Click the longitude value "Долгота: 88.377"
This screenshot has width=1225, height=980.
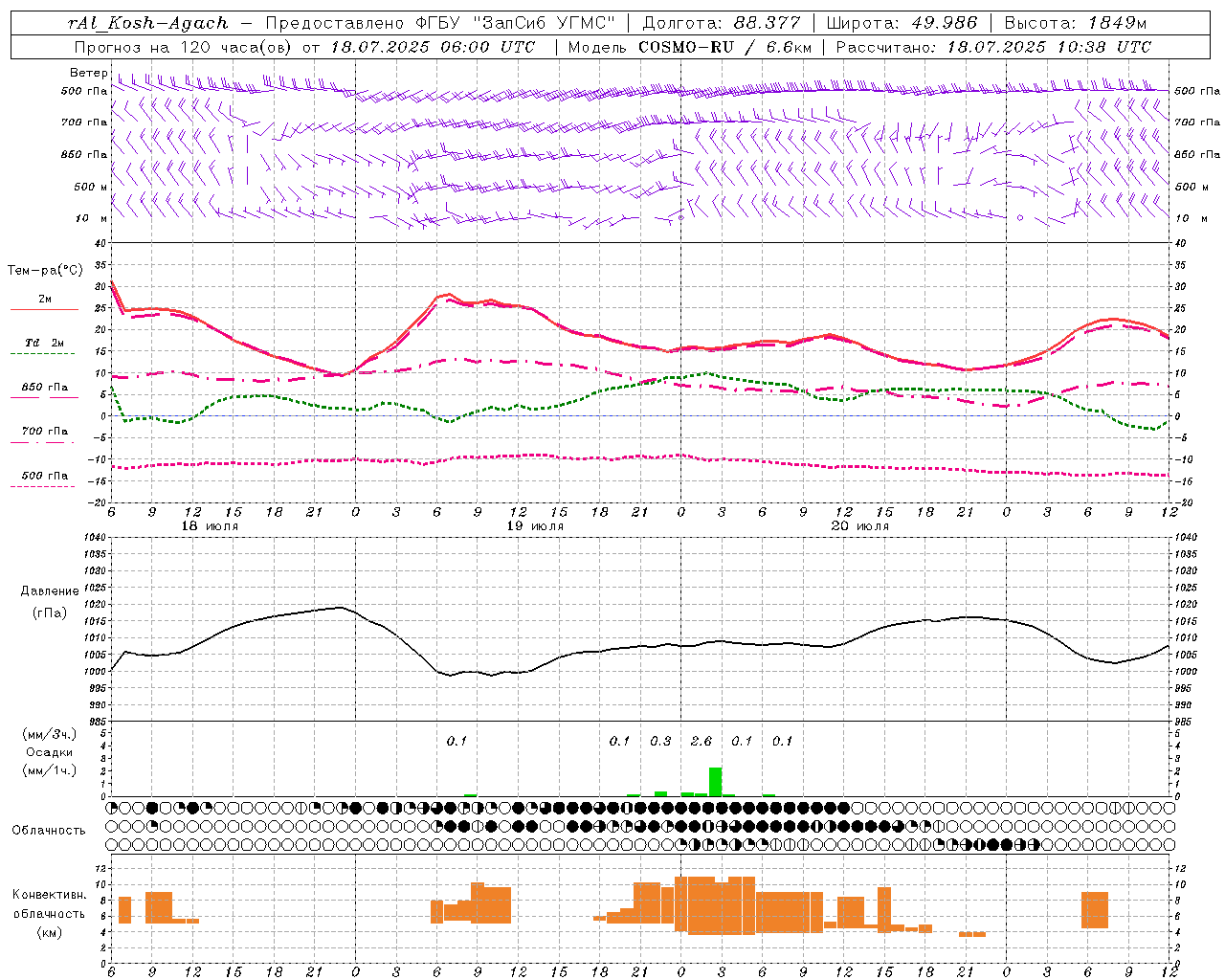(721, 23)
